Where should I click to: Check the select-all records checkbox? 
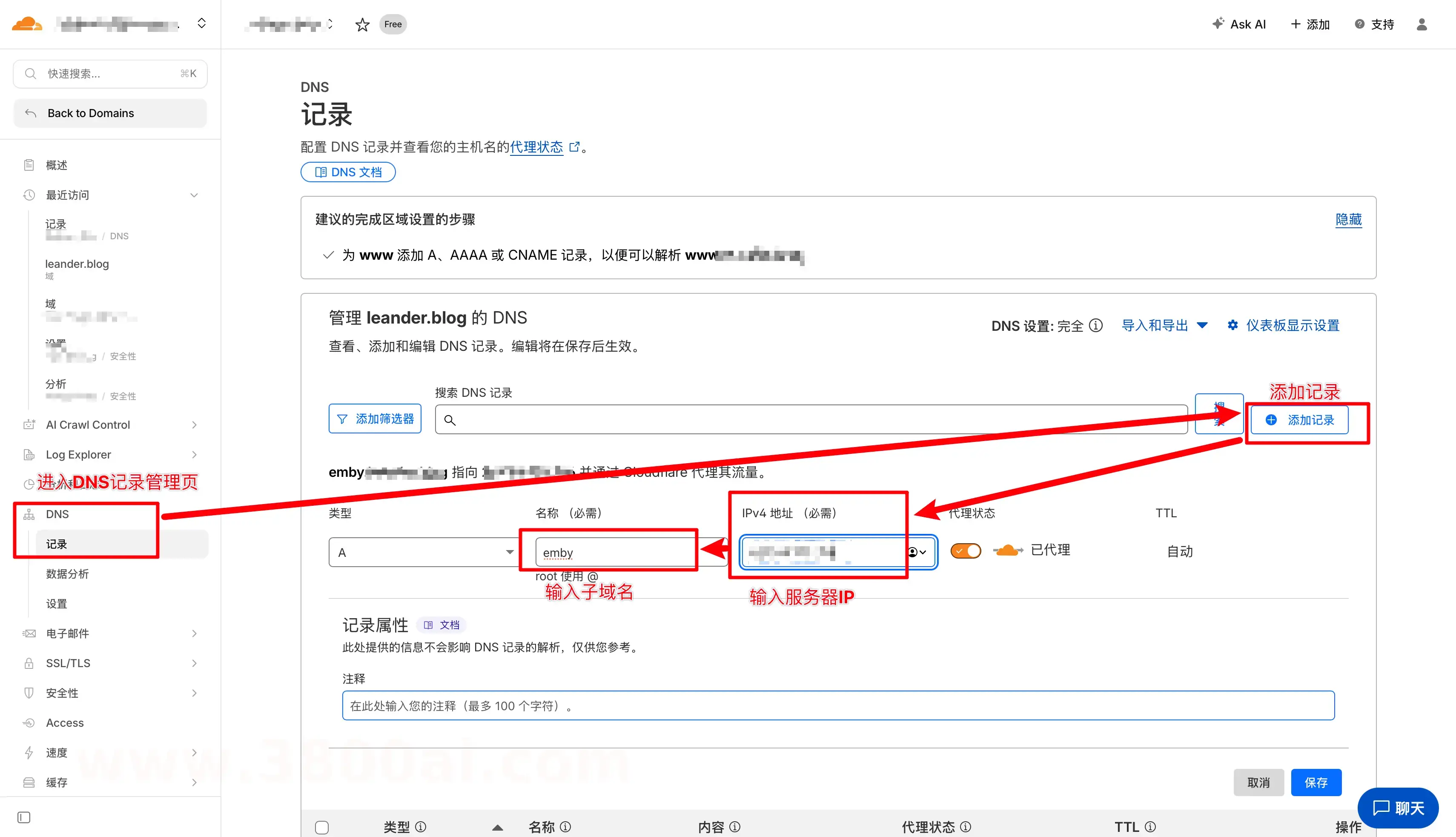click(x=322, y=827)
